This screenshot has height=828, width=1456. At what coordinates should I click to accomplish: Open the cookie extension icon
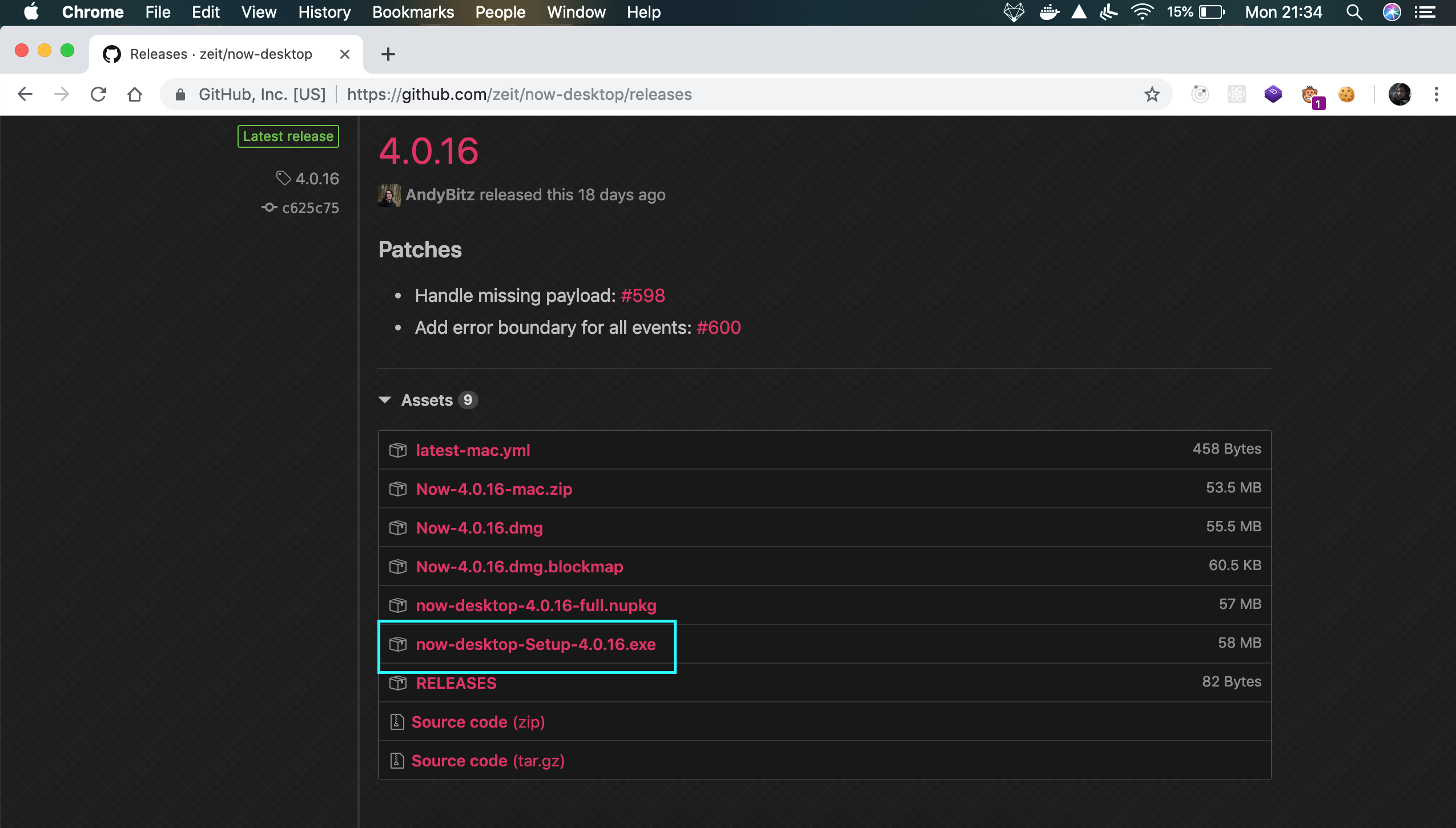click(x=1346, y=94)
